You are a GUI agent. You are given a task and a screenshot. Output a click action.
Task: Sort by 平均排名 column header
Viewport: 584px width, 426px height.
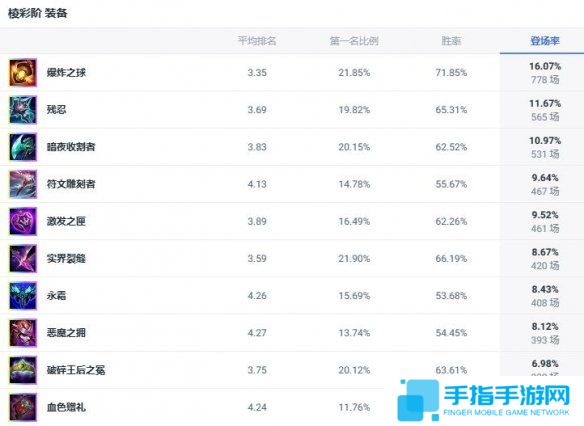pos(257,41)
